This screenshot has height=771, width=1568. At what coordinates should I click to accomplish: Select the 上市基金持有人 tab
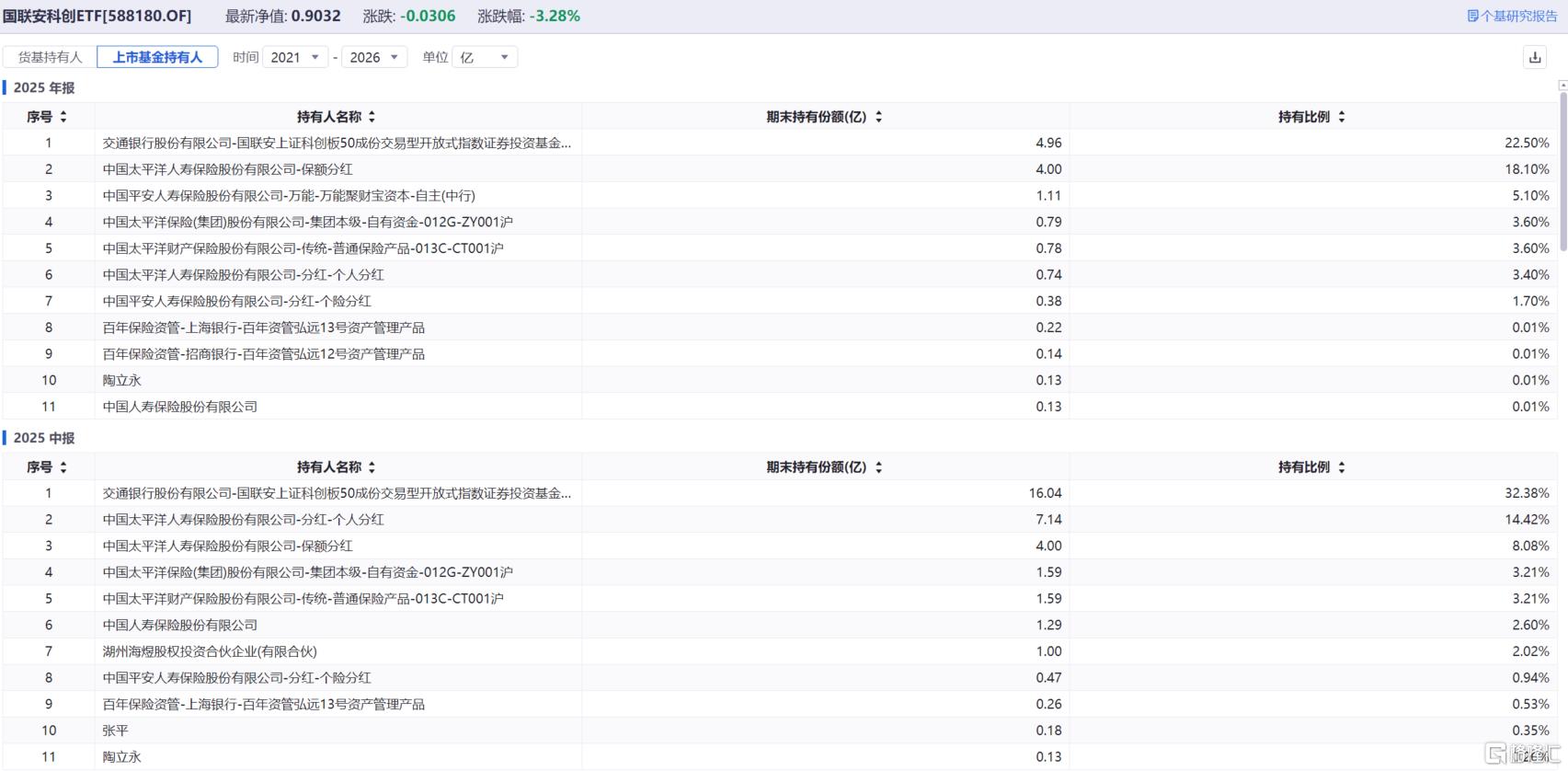pyautogui.click(x=157, y=57)
